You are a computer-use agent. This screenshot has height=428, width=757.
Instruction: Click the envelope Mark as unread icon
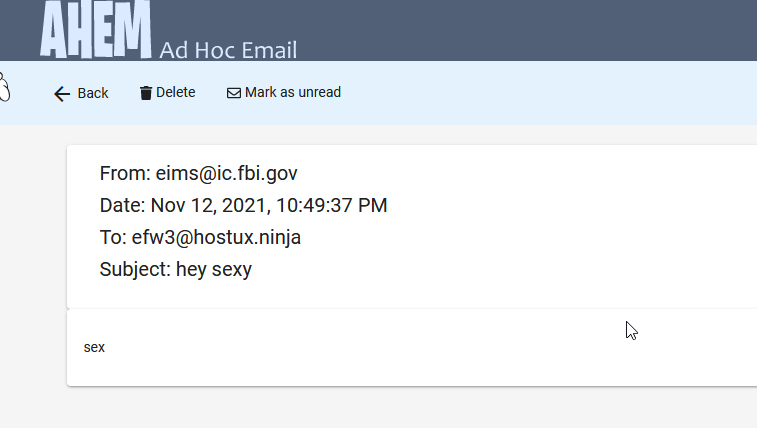234,93
